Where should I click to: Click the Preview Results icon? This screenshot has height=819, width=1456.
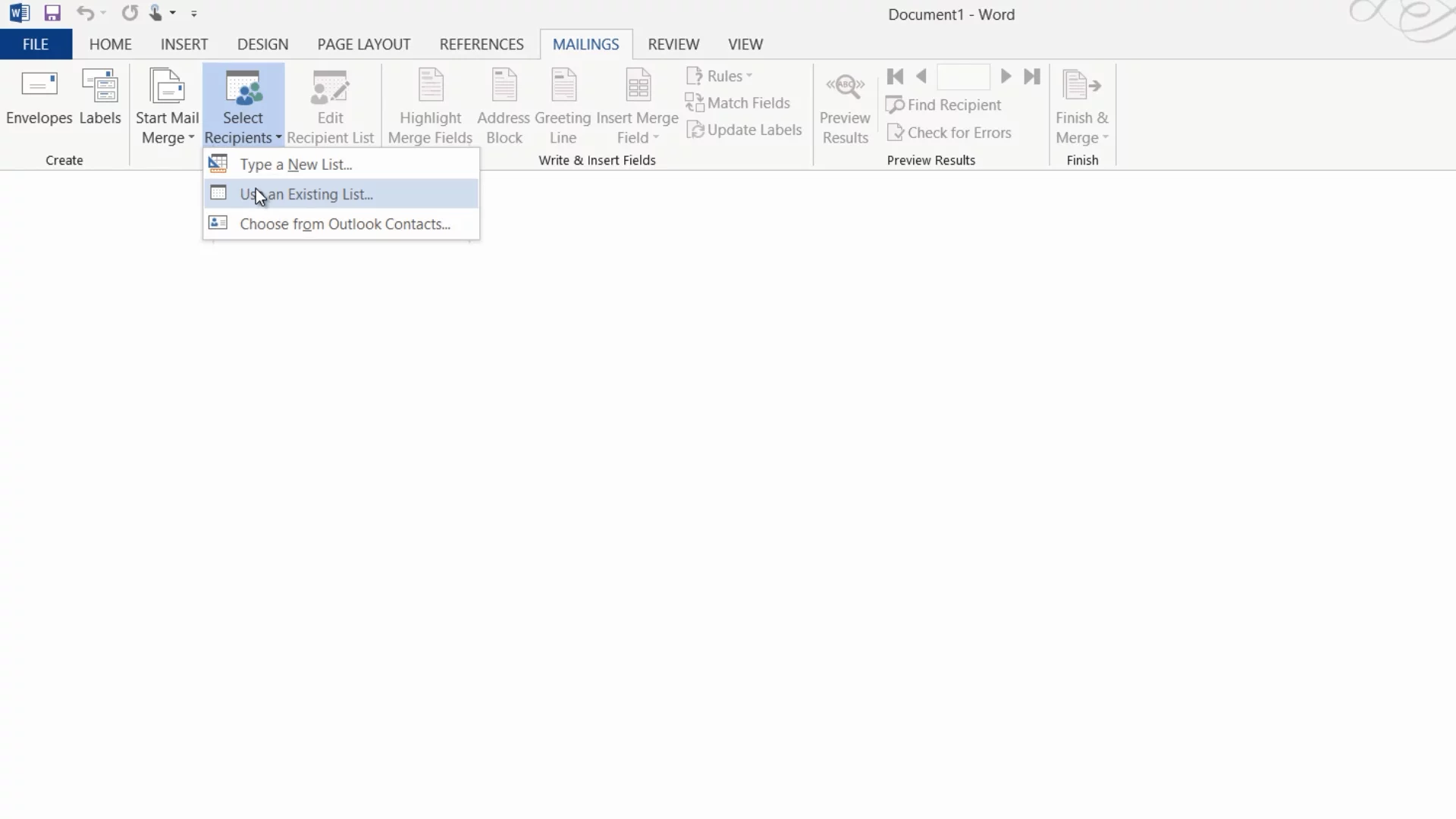tap(845, 86)
